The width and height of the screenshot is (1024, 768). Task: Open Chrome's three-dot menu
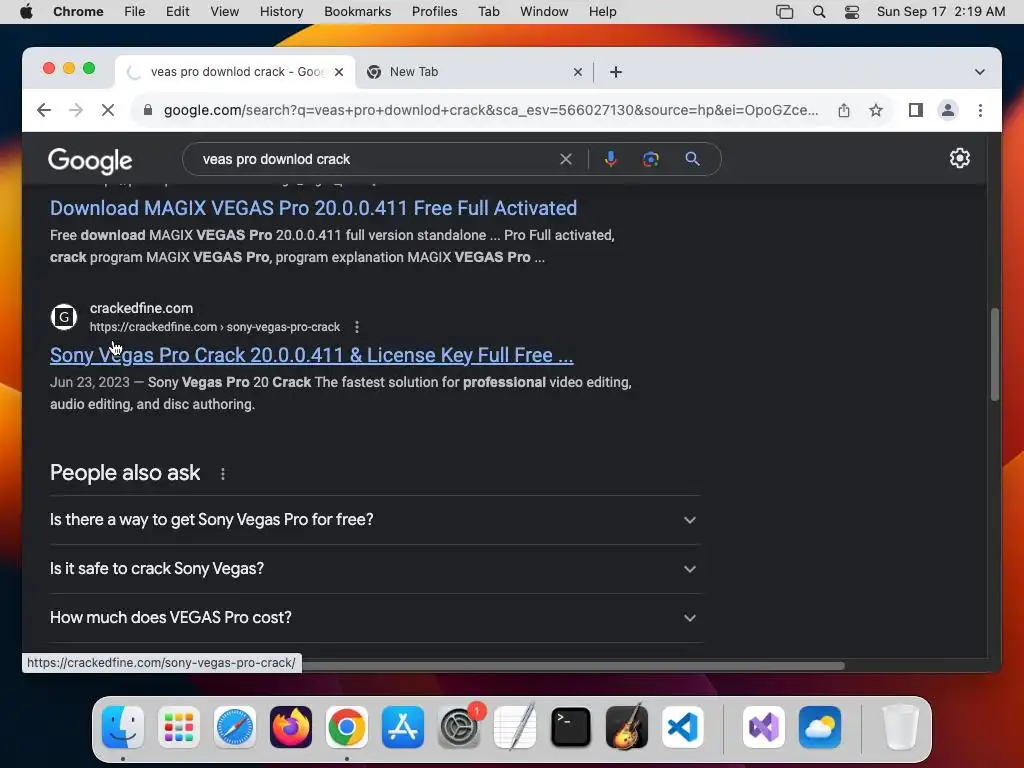click(980, 110)
